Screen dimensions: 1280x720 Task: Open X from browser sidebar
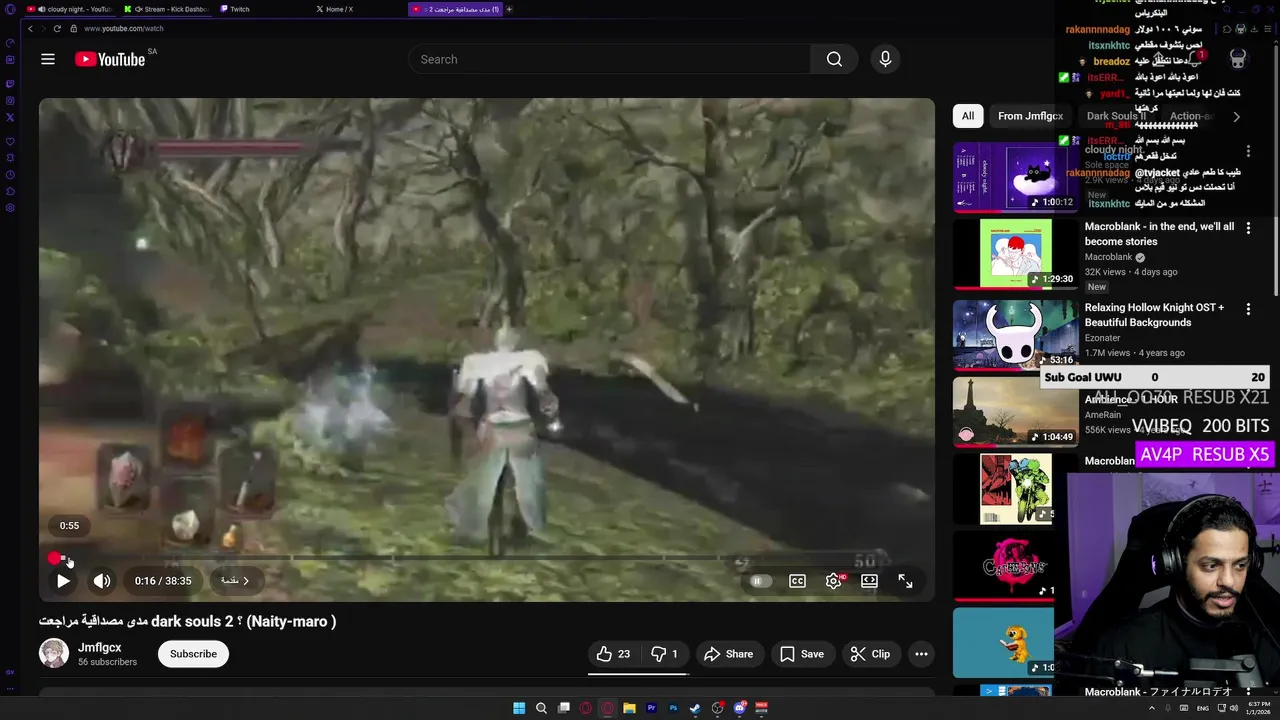[10, 117]
